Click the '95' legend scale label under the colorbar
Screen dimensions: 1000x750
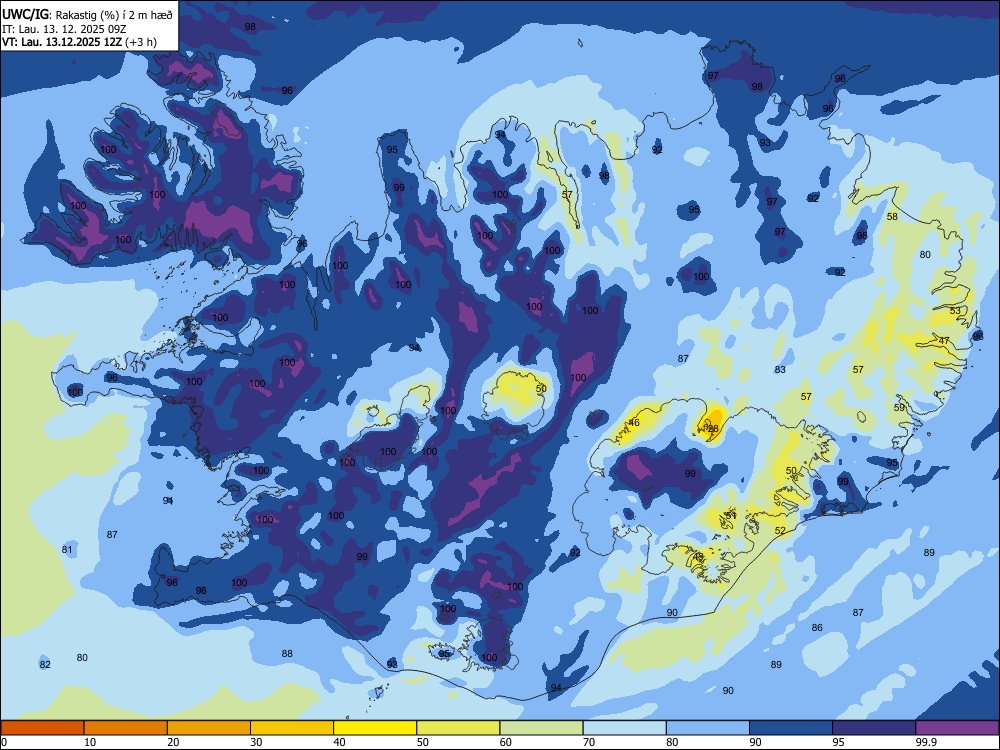838,742
